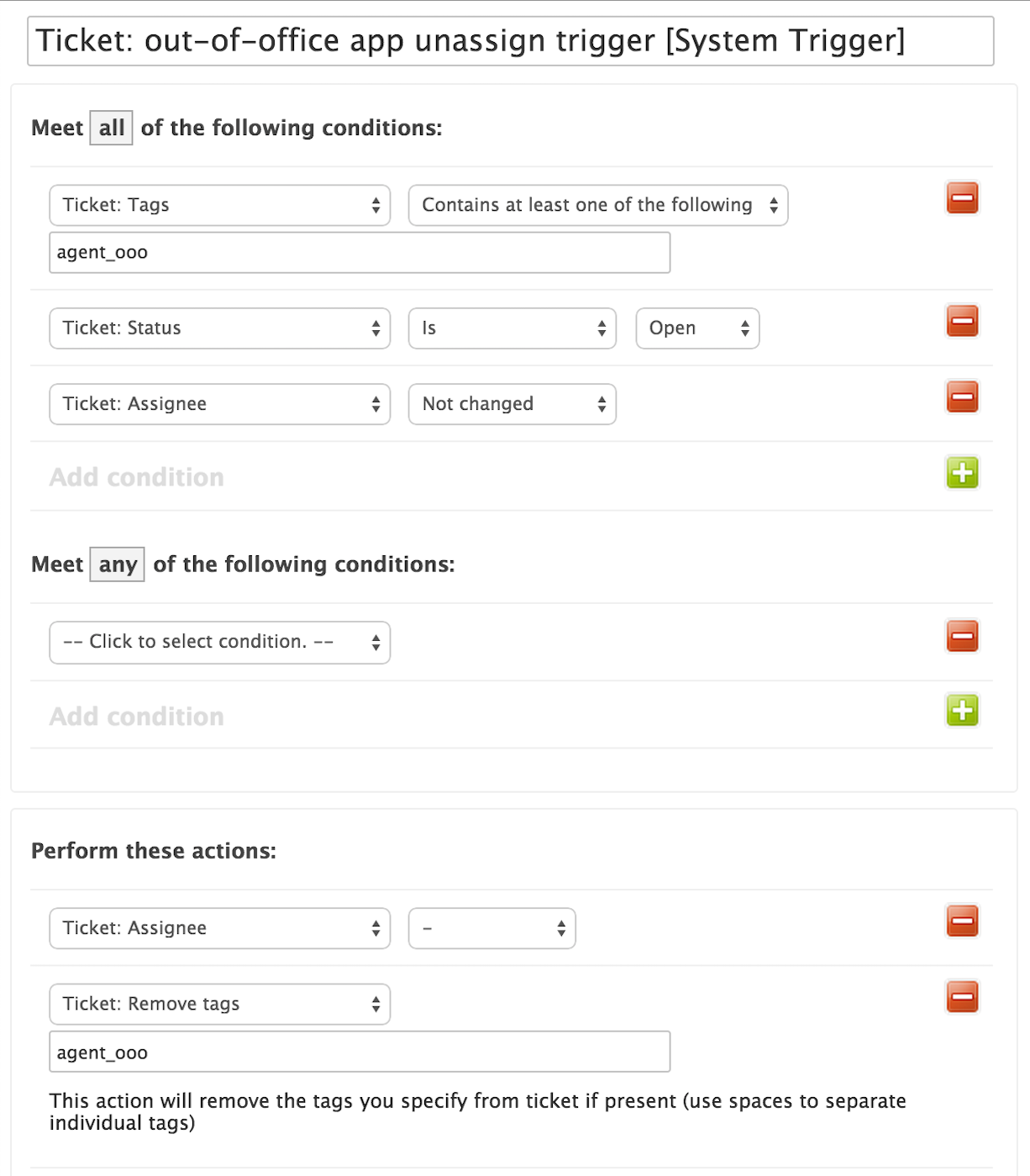Click the agent_ooo tags condition input
Image resolution: width=1030 pixels, height=1176 pixels.
pyautogui.click(x=360, y=253)
